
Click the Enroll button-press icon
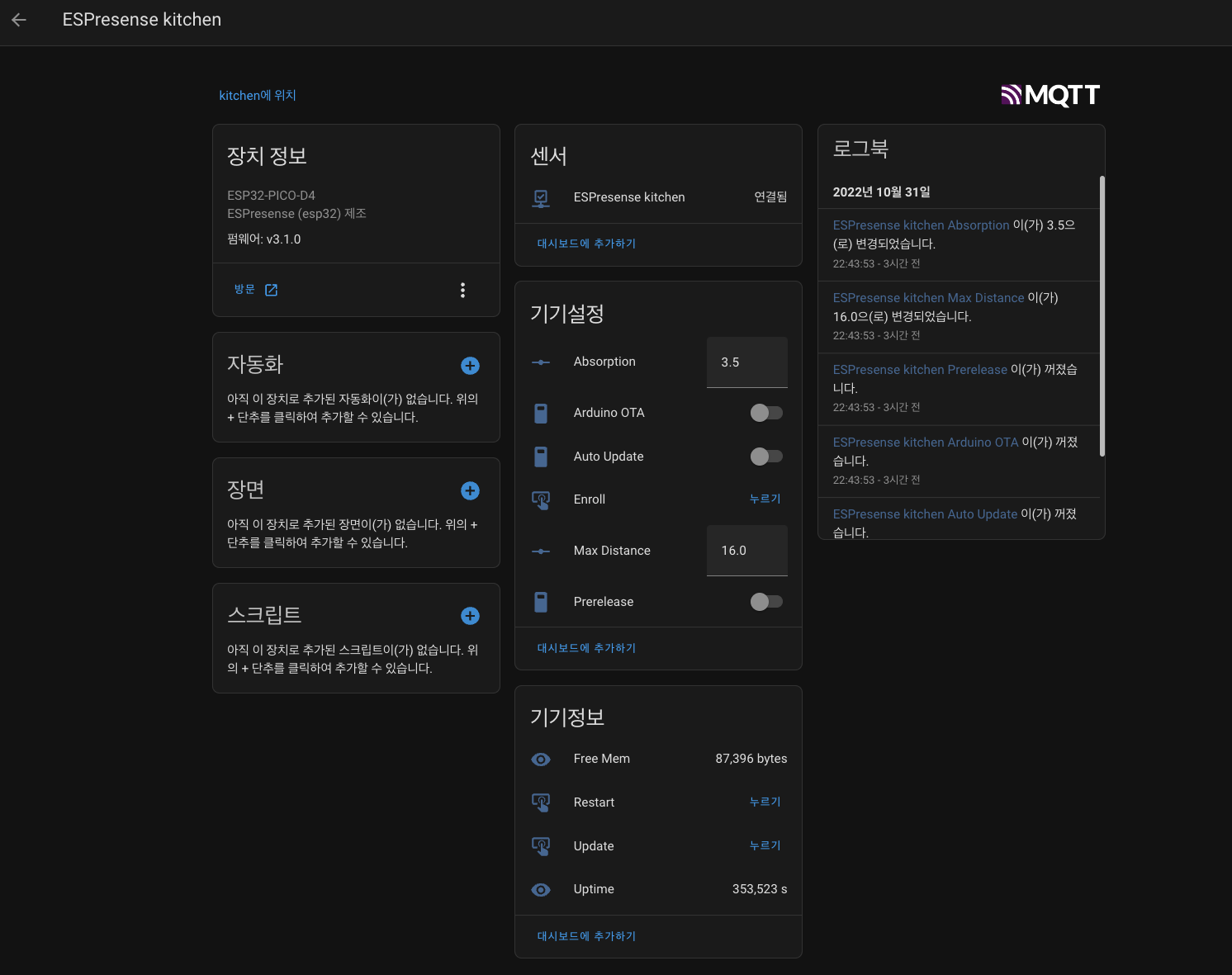[x=541, y=499]
